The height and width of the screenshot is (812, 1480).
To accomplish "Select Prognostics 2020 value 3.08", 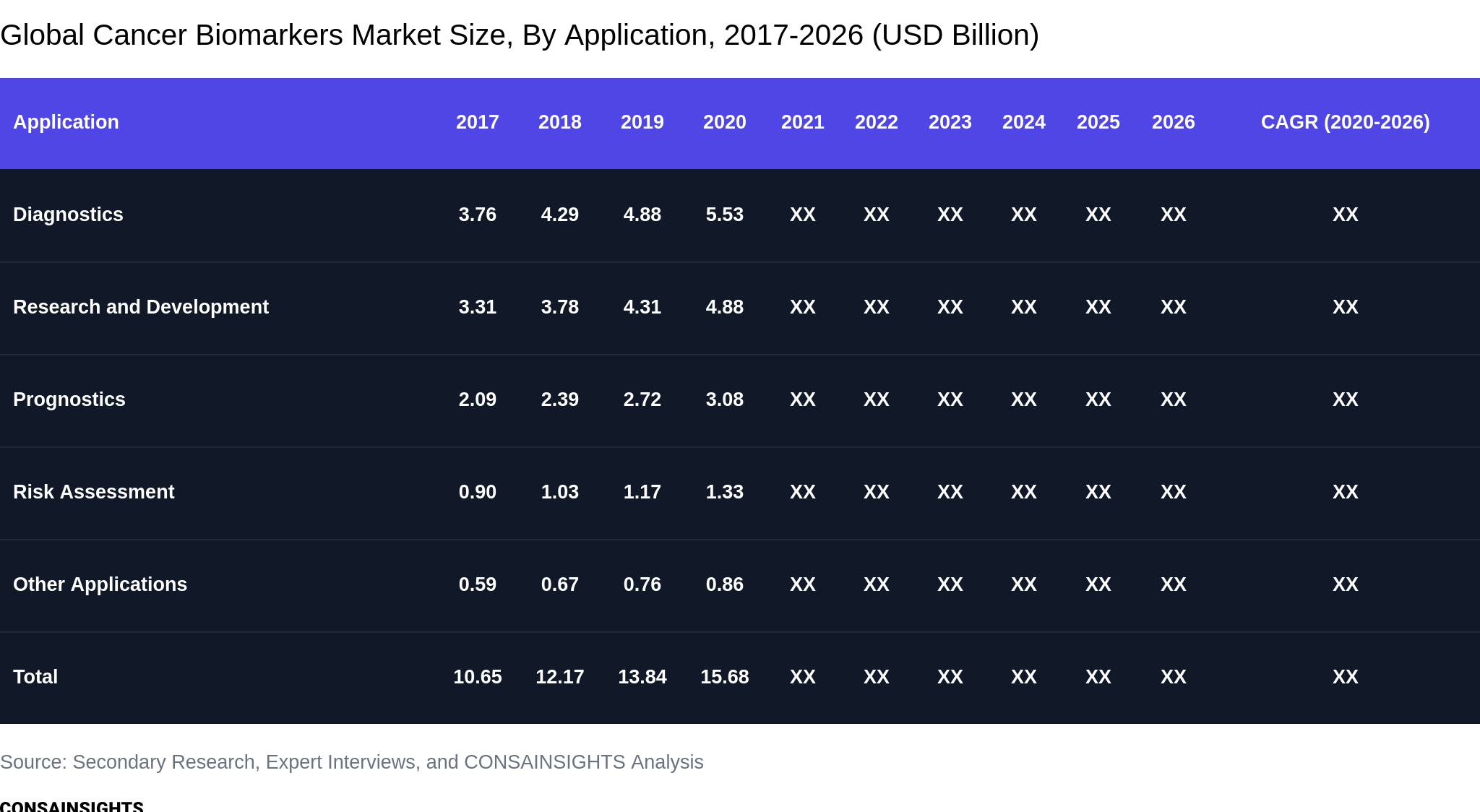I will pyautogui.click(x=725, y=399).
